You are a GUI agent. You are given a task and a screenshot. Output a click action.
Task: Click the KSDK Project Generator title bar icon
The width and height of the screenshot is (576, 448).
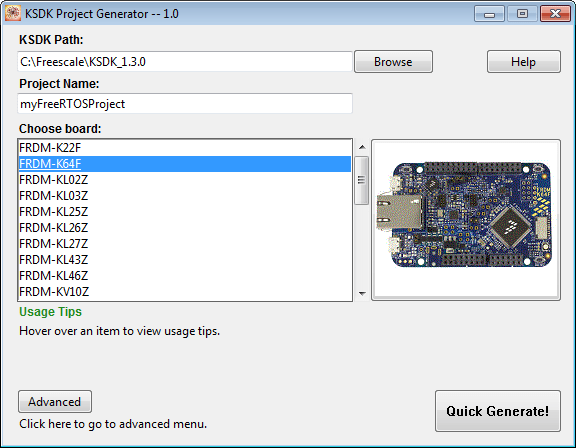point(13,14)
